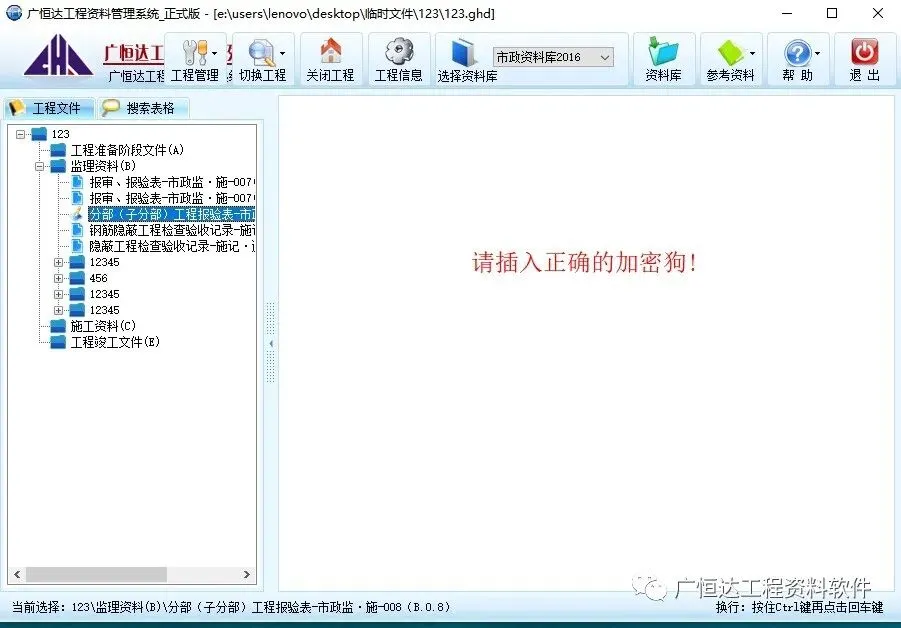This screenshot has height=628, width=901.
Task: Maximize the application window
Action: coord(832,13)
